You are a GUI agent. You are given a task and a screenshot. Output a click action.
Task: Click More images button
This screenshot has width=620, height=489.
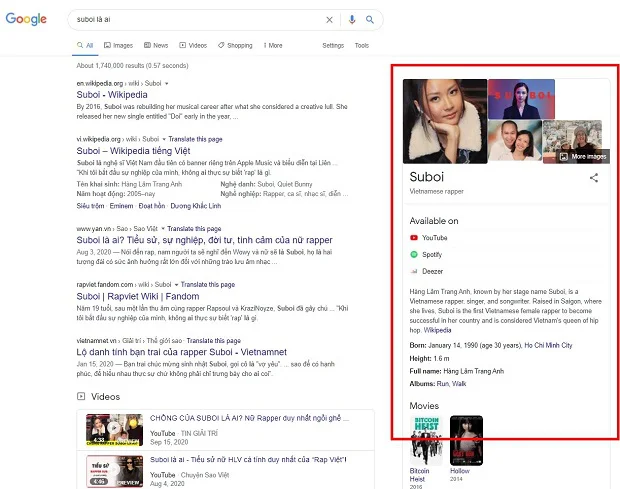(x=583, y=156)
